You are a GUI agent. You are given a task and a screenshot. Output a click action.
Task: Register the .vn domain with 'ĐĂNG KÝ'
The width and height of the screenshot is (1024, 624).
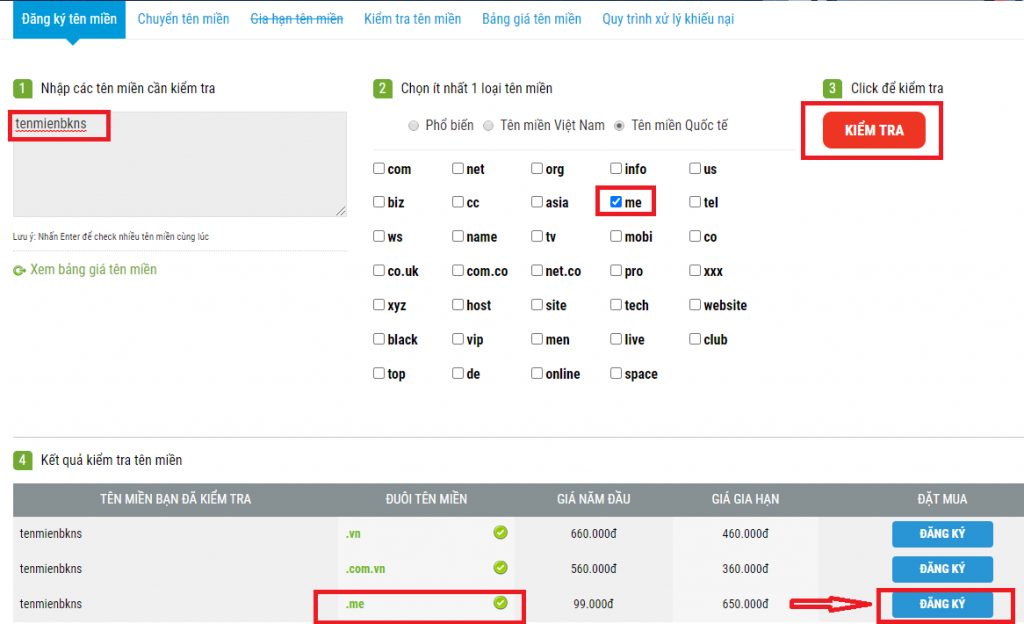click(x=941, y=534)
